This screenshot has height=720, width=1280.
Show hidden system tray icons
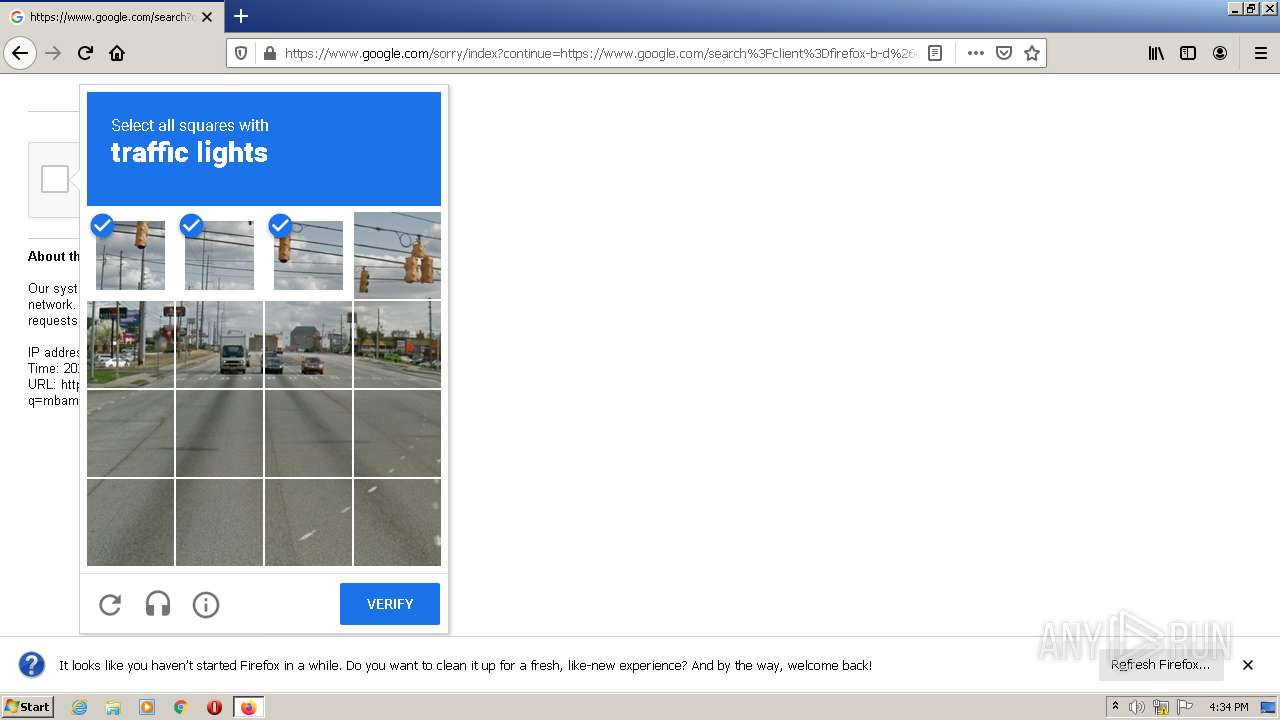[x=1115, y=707]
